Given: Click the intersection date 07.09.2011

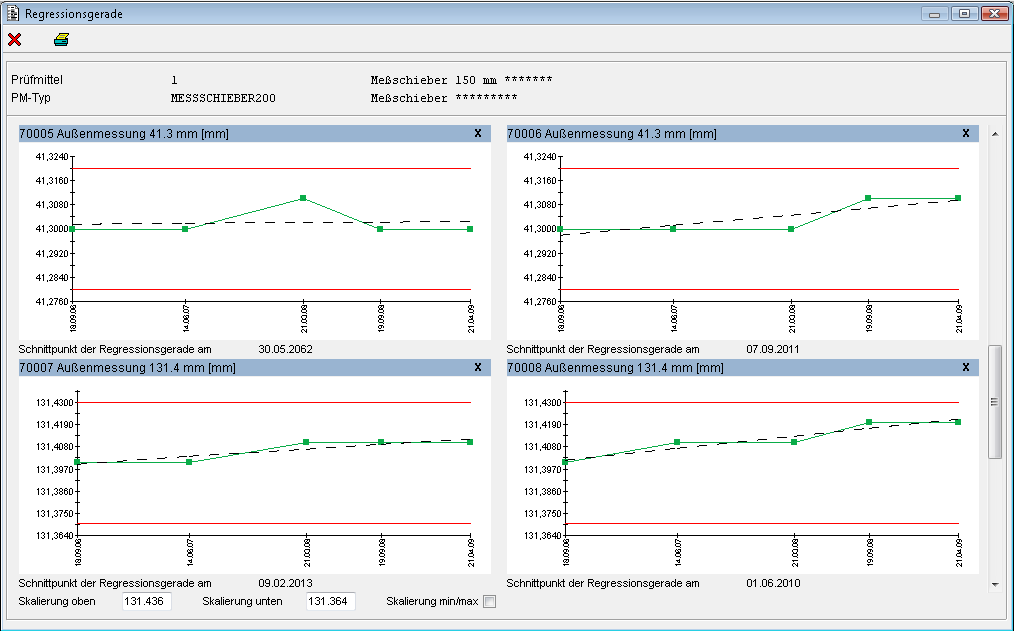Looking at the screenshot, I should coord(773,349).
